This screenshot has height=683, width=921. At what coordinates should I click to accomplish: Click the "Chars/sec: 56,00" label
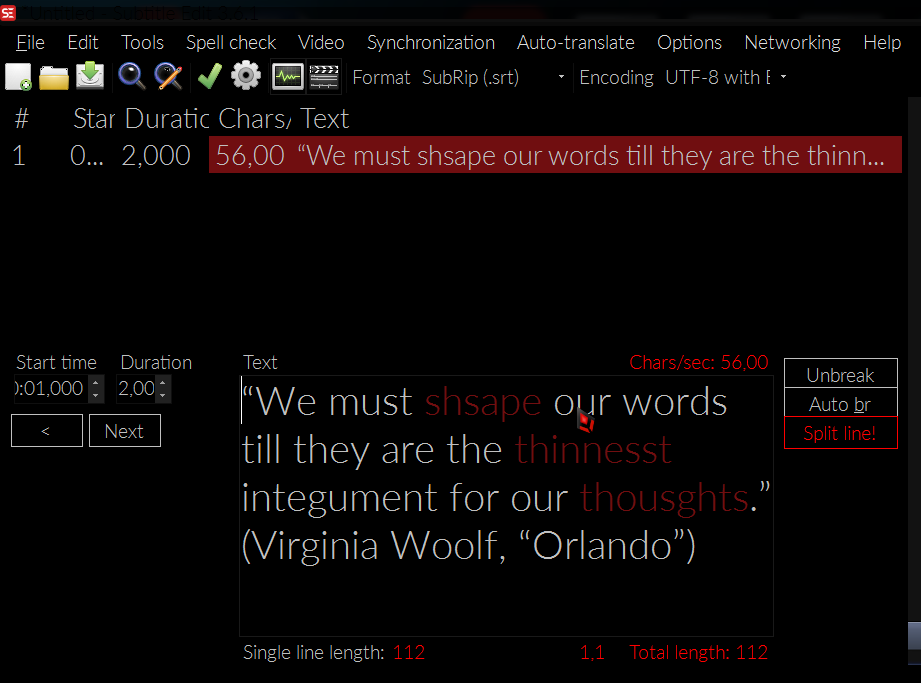point(698,362)
